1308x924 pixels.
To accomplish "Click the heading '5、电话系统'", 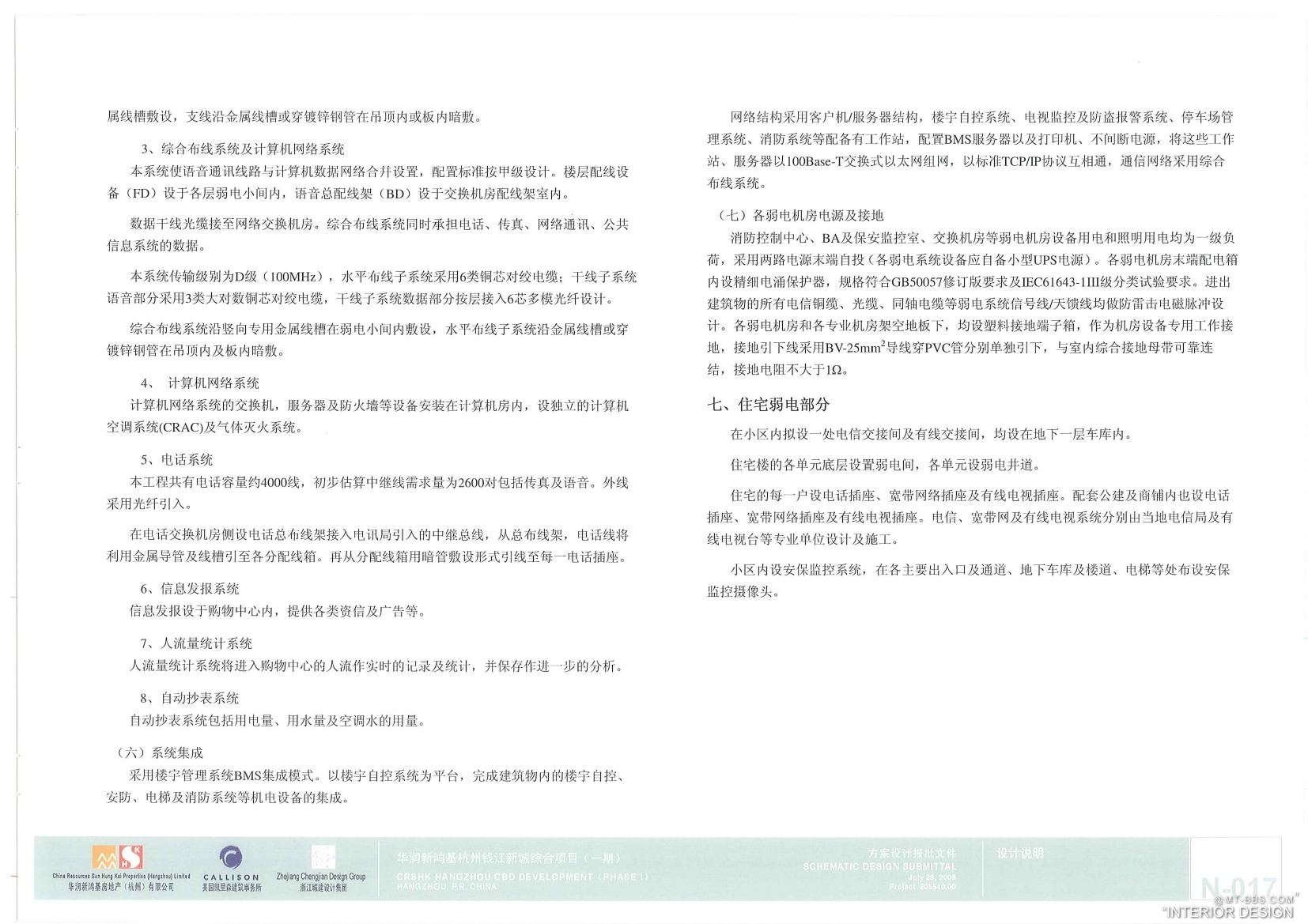I will click(x=177, y=460).
